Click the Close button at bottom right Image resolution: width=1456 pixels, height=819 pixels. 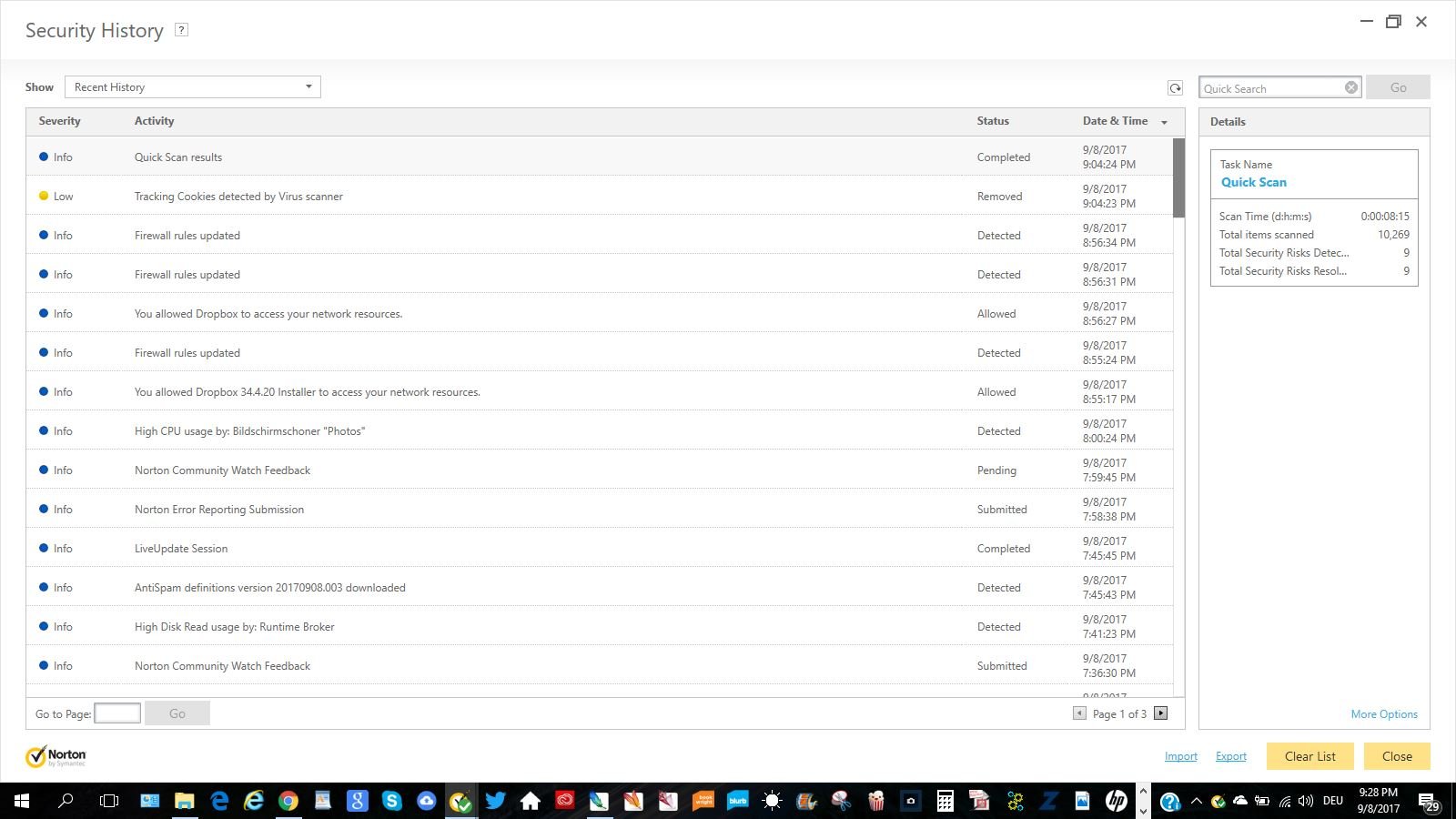click(x=1397, y=756)
